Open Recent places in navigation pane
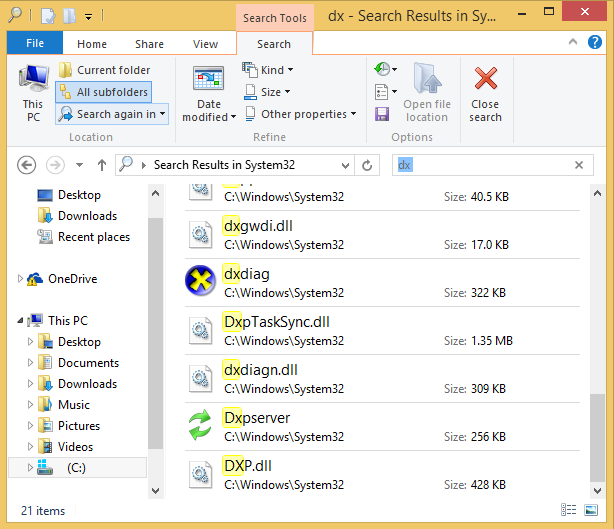Viewport: 614px width, 529px height. pos(84,237)
